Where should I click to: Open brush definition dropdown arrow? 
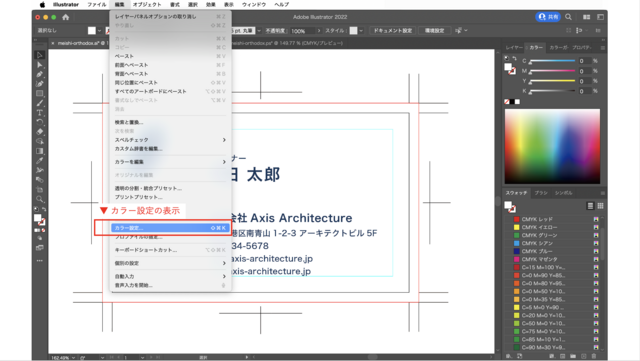(259, 31)
